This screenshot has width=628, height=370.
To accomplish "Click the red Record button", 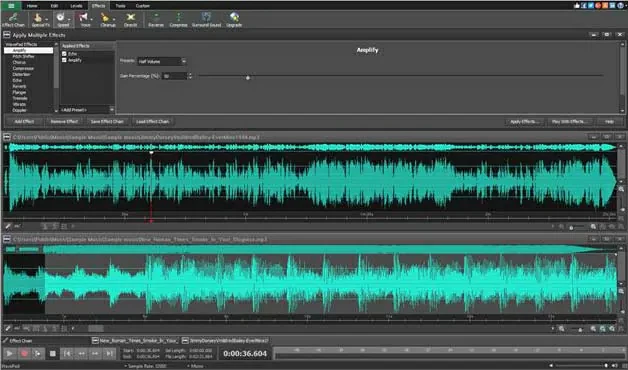I will pos(24,353).
